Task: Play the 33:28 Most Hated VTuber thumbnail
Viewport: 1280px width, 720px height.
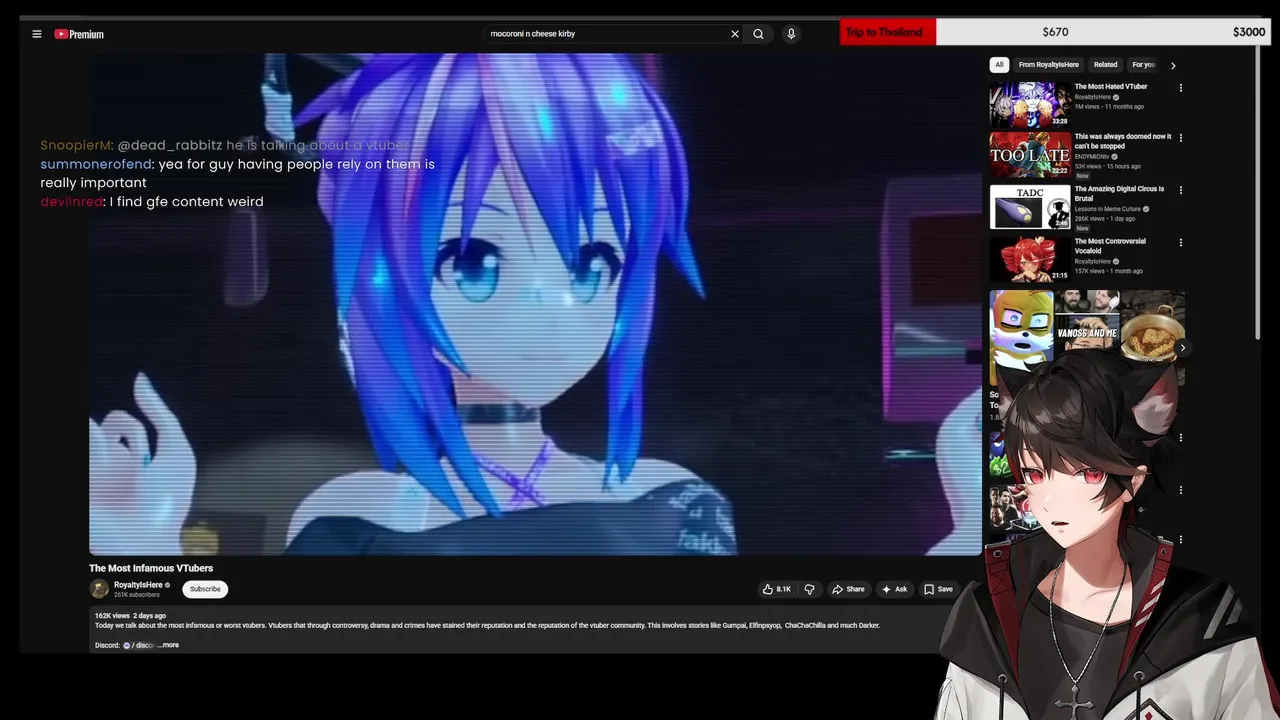Action: [1030, 104]
